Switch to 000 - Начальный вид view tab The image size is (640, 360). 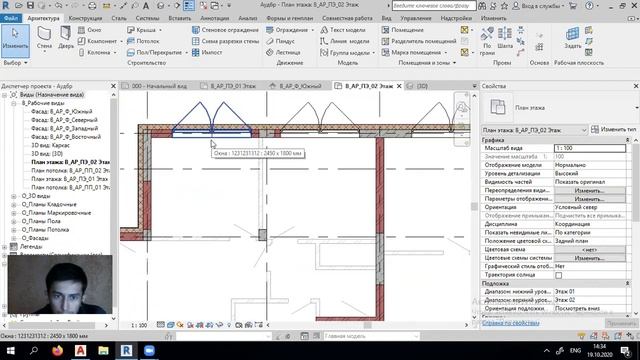click(x=155, y=86)
